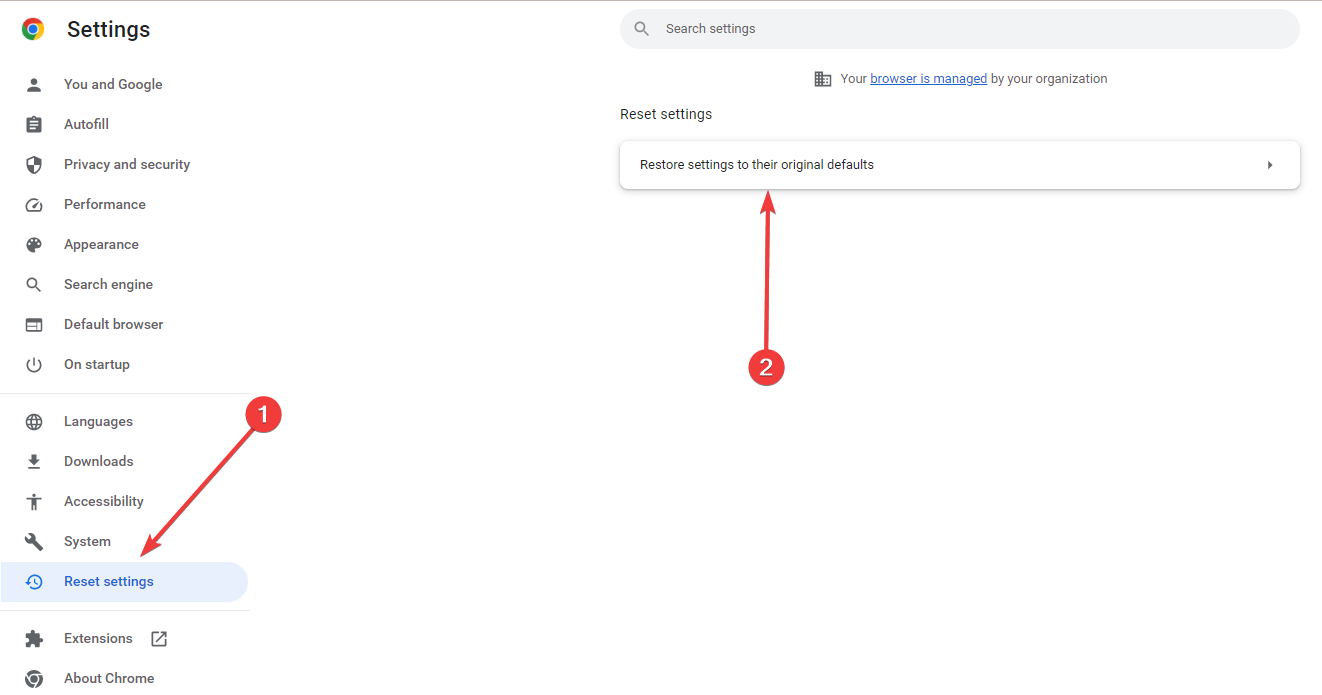The height and width of the screenshot is (695, 1322).
Task: Open the 'browser is managed' link
Action: click(928, 78)
